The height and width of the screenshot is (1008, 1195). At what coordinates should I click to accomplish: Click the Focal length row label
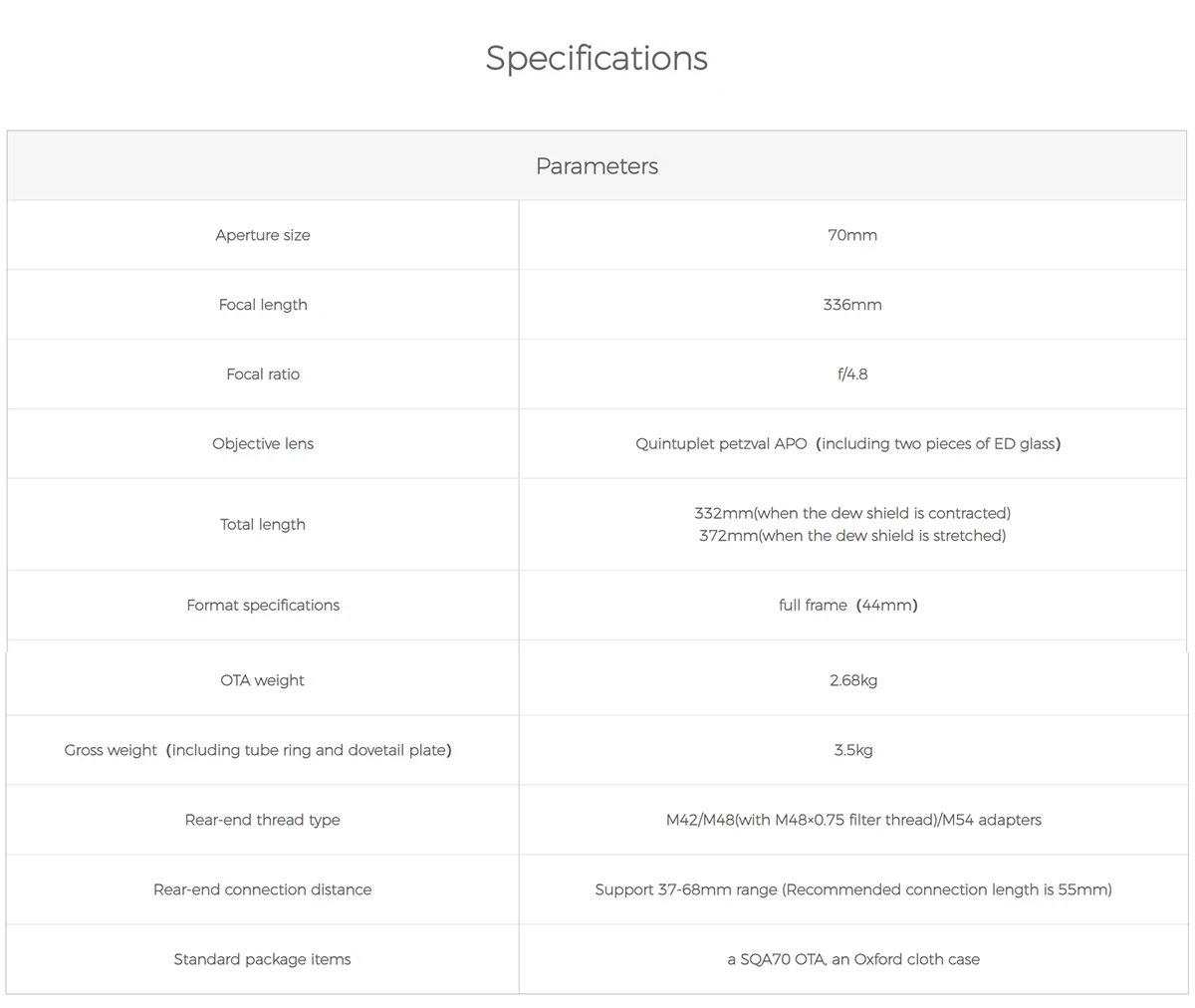(x=263, y=305)
